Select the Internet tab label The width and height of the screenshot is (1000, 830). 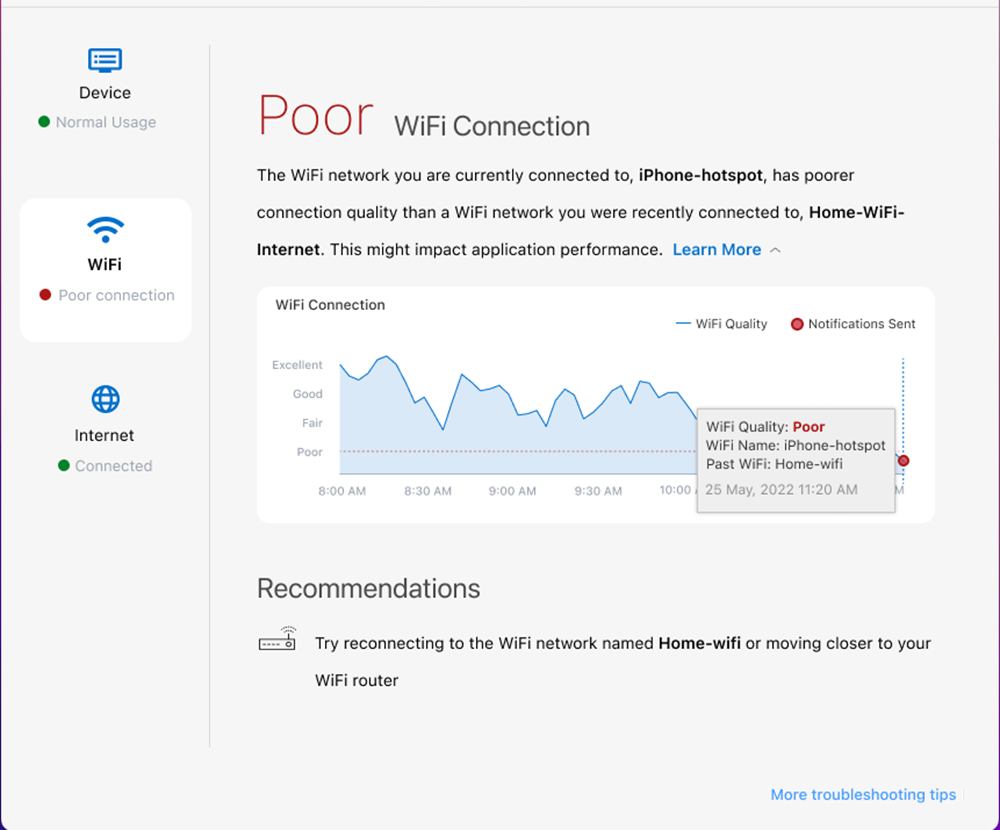point(104,436)
